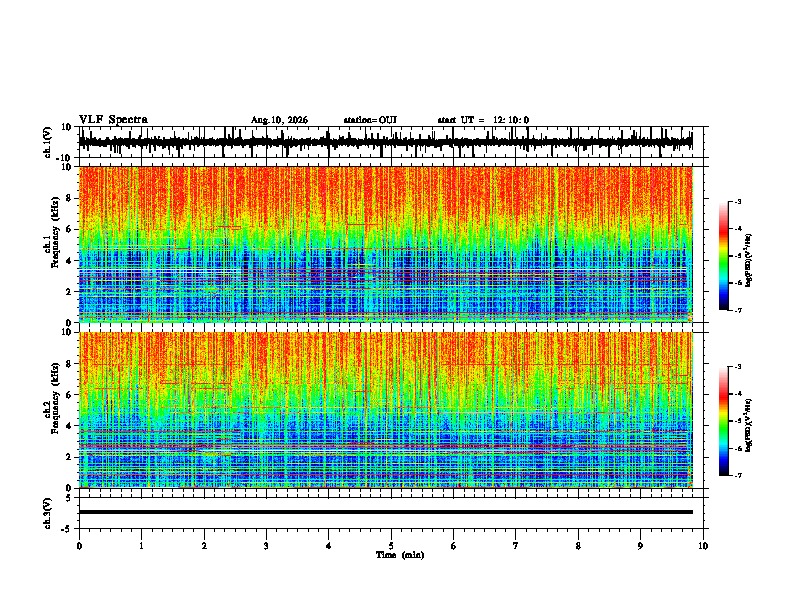Pick the ch.2 color scale bar
Viewport: 792px width, 612px height.
point(724,421)
